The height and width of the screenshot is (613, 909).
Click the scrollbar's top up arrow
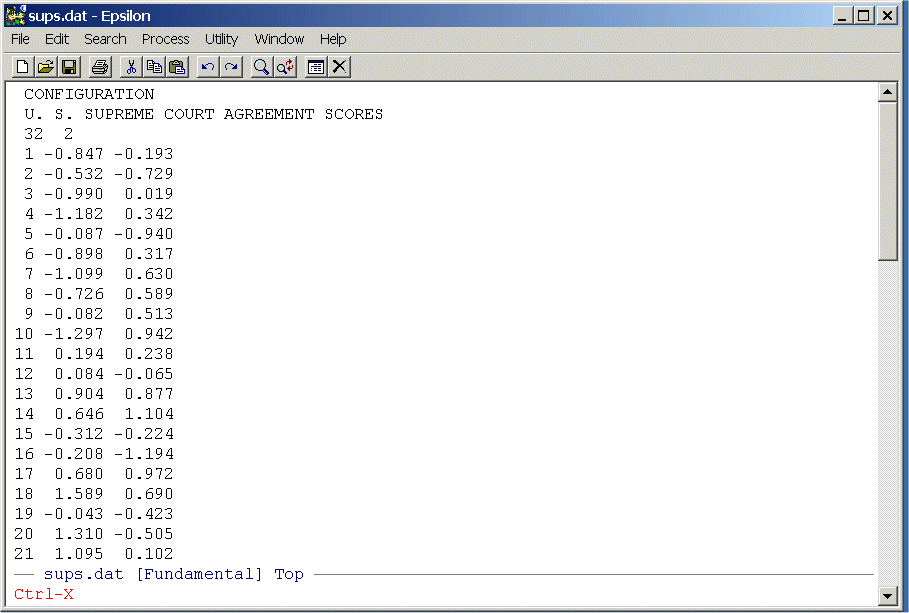887,92
